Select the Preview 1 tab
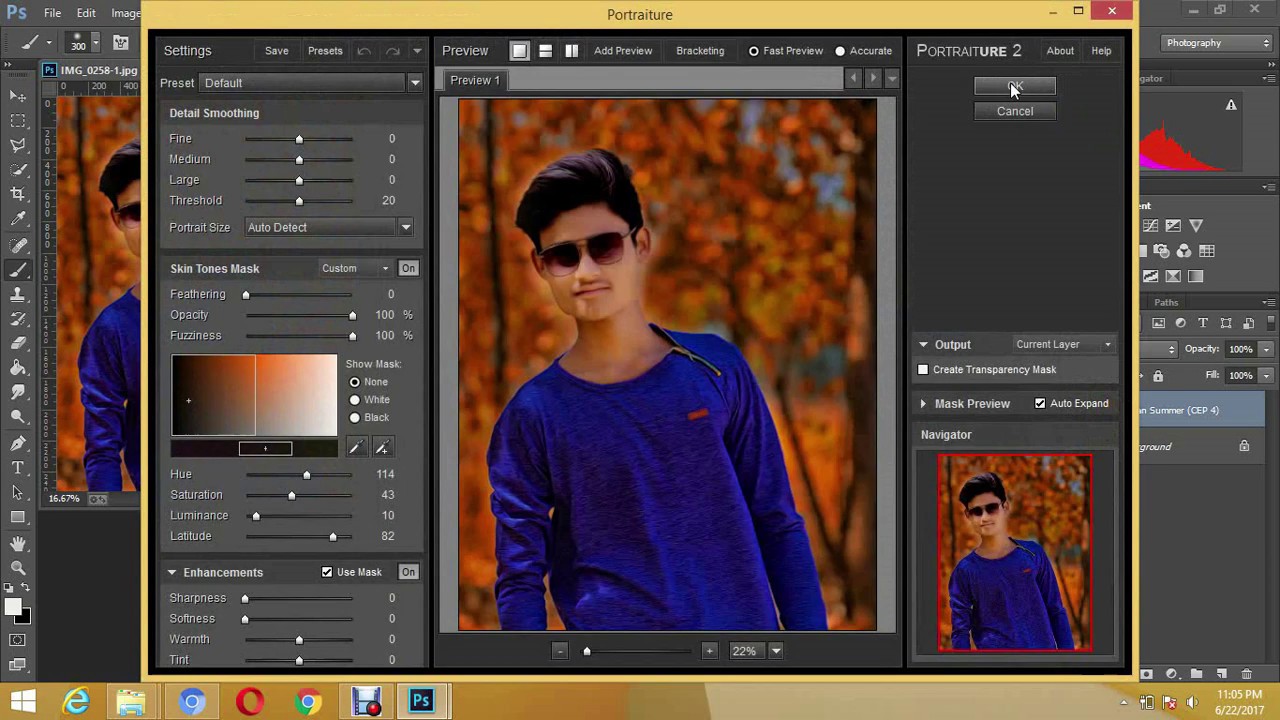The height and width of the screenshot is (720, 1280). click(x=475, y=80)
